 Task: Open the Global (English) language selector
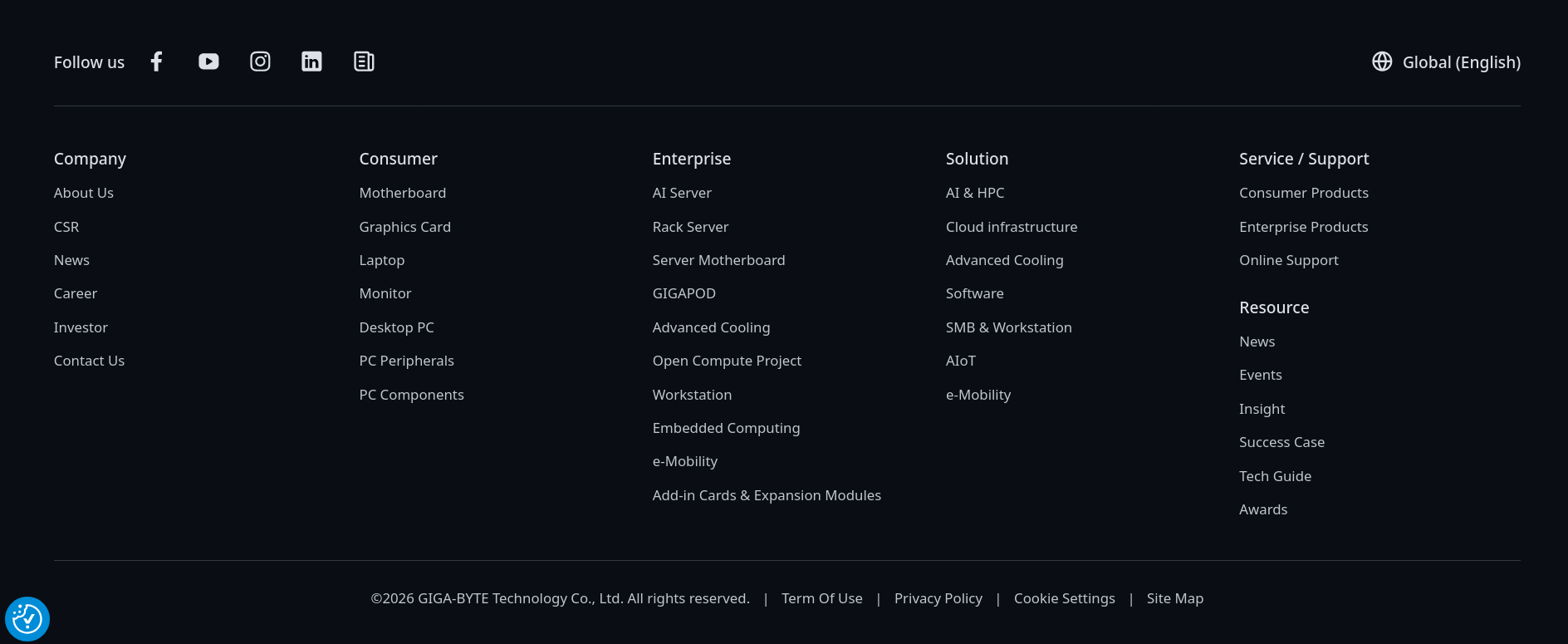pyautogui.click(x=1461, y=62)
